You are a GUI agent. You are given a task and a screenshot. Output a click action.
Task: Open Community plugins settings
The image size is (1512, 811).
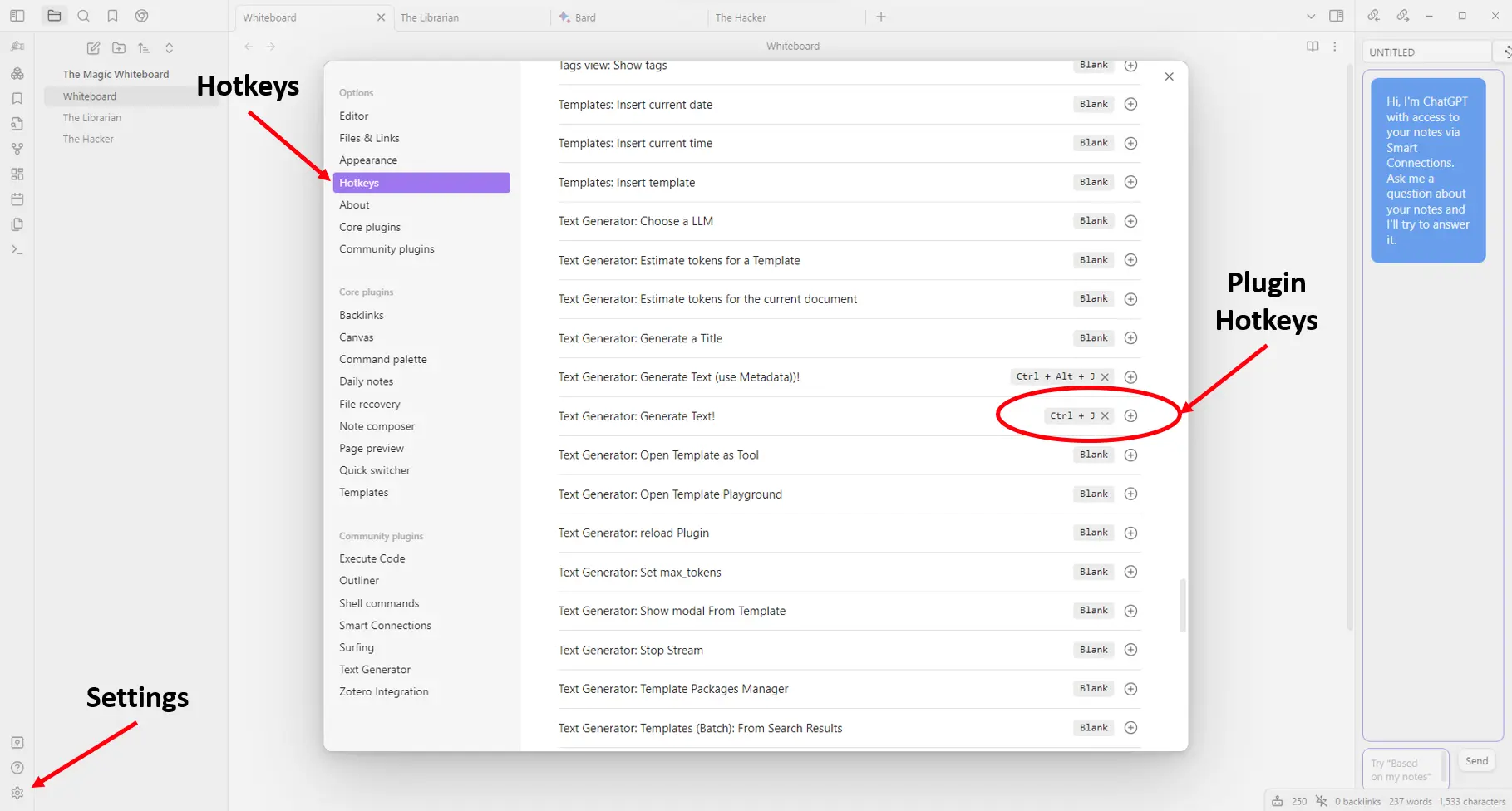pos(421,249)
